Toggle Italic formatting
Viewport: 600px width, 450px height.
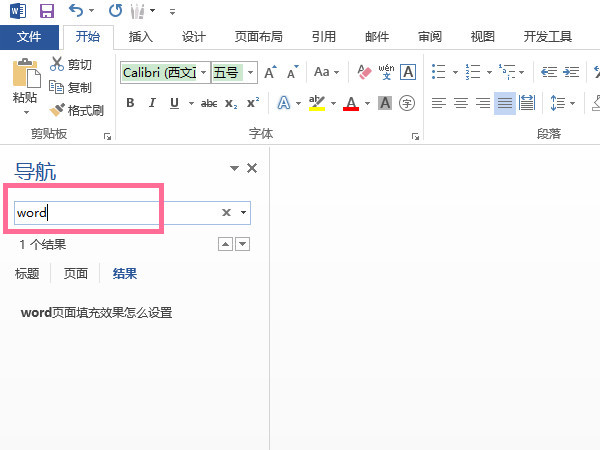pyautogui.click(x=153, y=103)
